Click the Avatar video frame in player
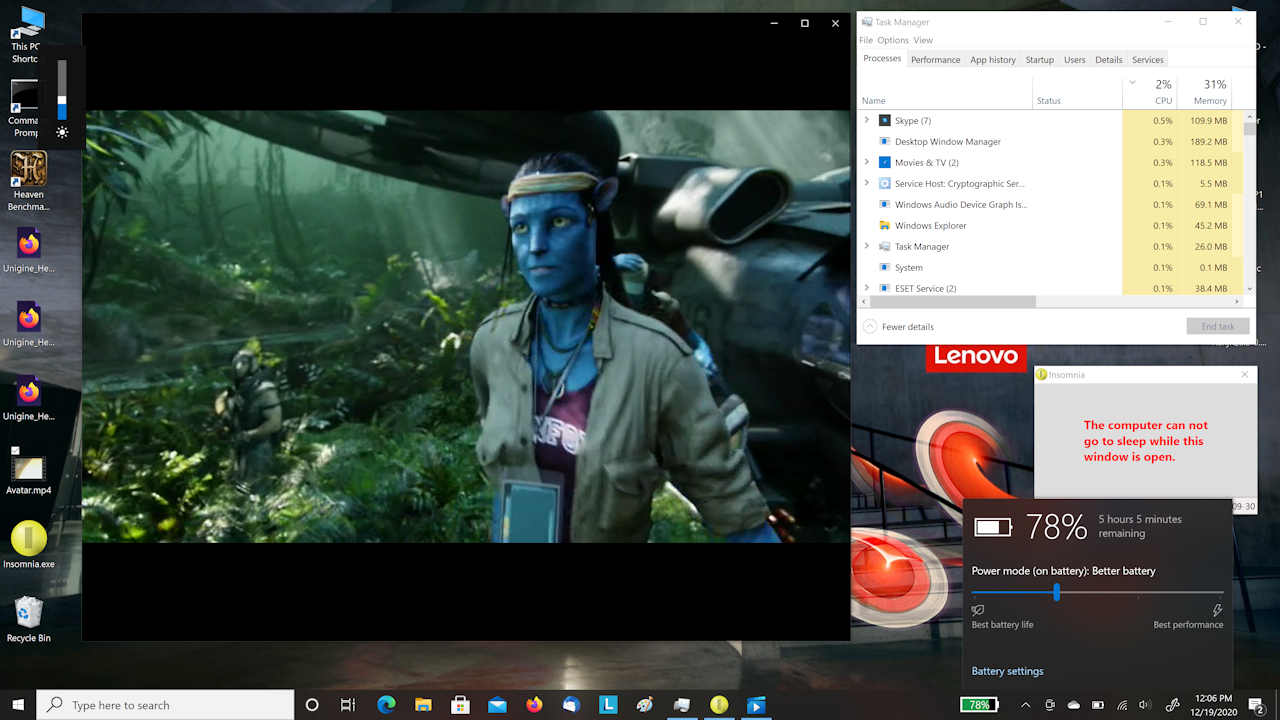The width and height of the screenshot is (1280, 720). [x=466, y=326]
